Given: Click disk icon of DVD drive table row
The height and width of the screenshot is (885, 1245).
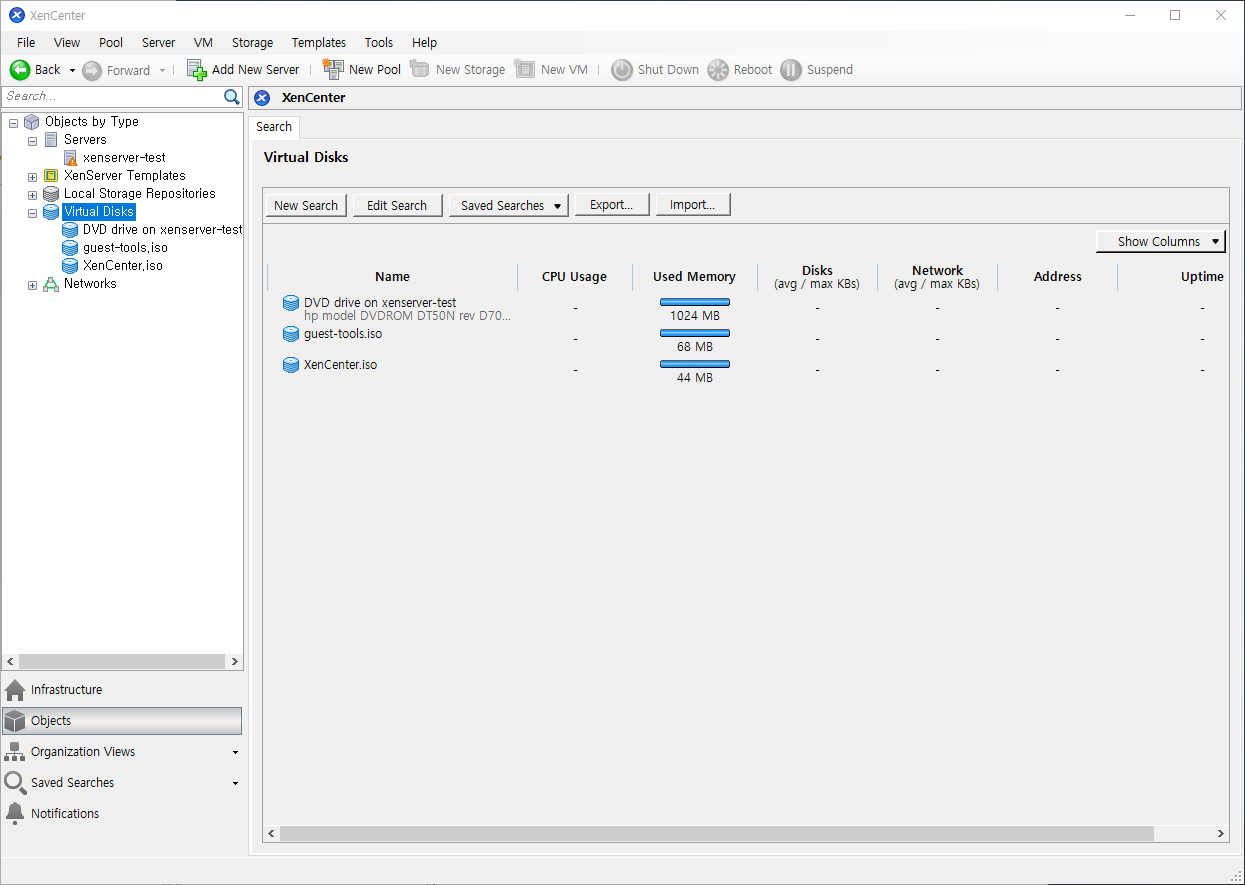Looking at the screenshot, I should pyautogui.click(x=291, y=303).
